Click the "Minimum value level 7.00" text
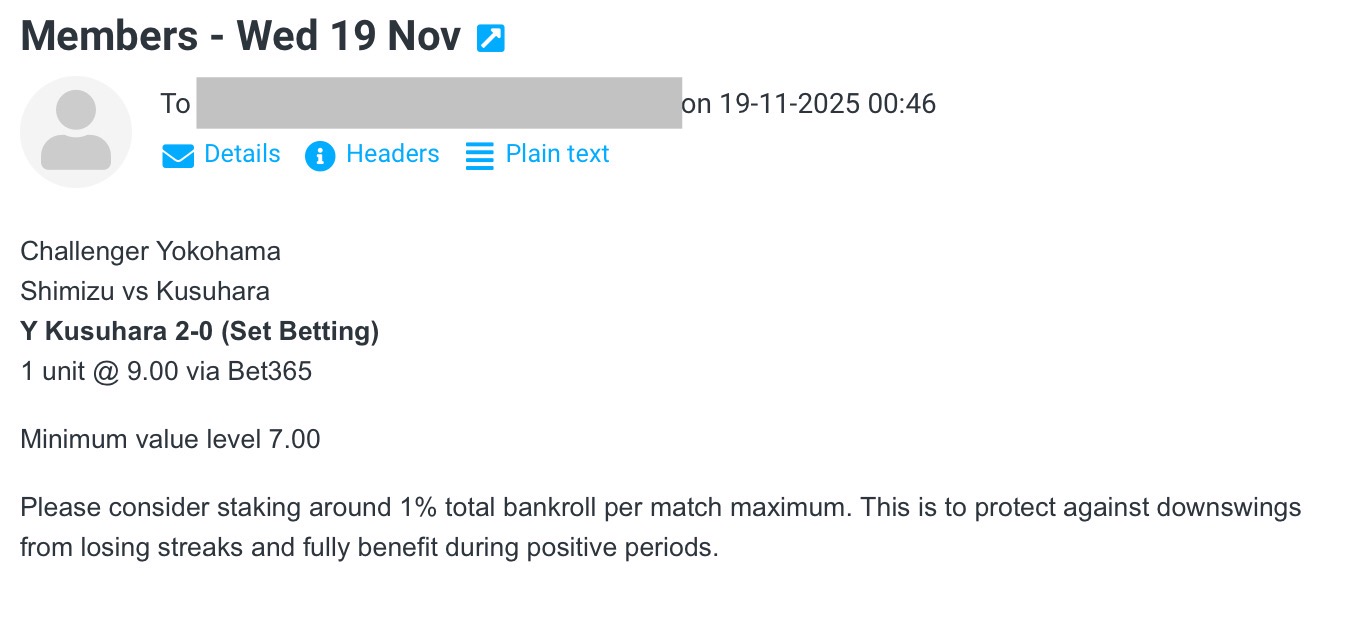Viewport: 1348px width, 637px height. point(169,439)
